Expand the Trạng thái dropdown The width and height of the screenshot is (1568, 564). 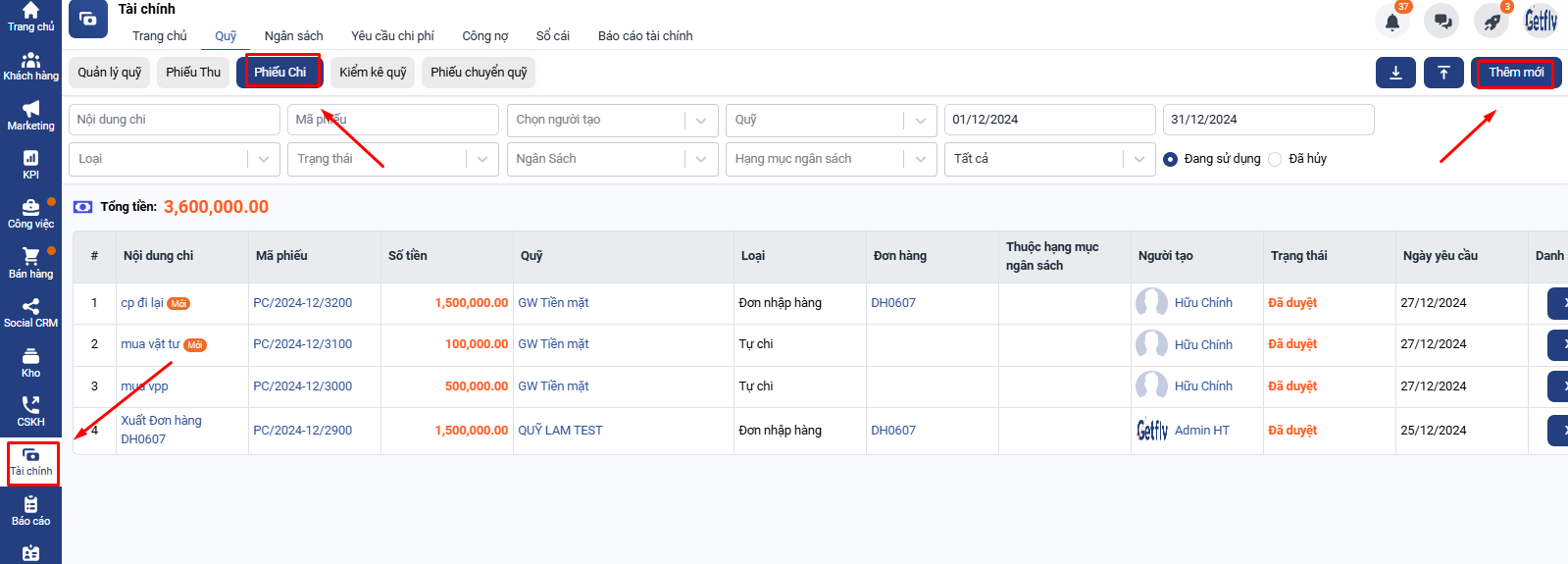393,159
